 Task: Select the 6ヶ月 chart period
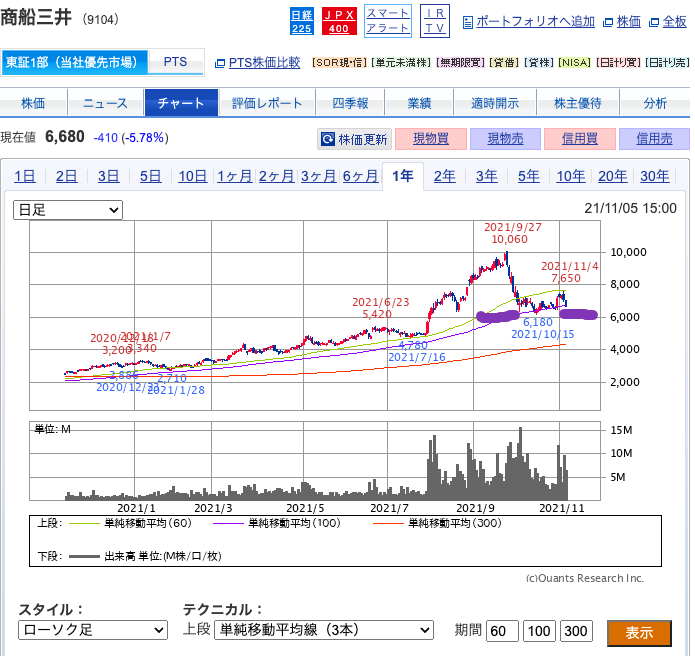pyautogui.click(x=360, y=176)
